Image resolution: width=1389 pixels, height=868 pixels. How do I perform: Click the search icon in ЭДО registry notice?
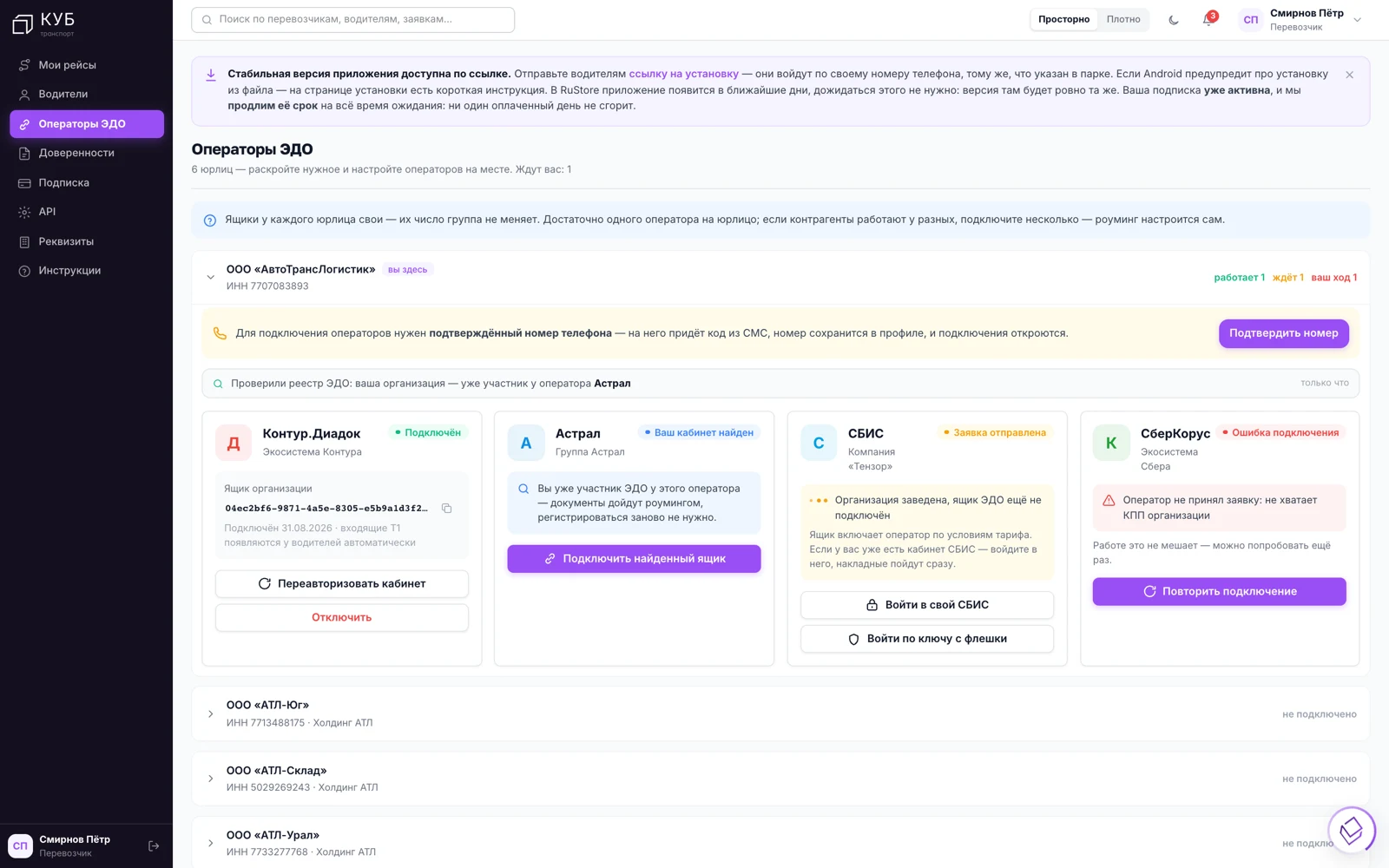218,384
